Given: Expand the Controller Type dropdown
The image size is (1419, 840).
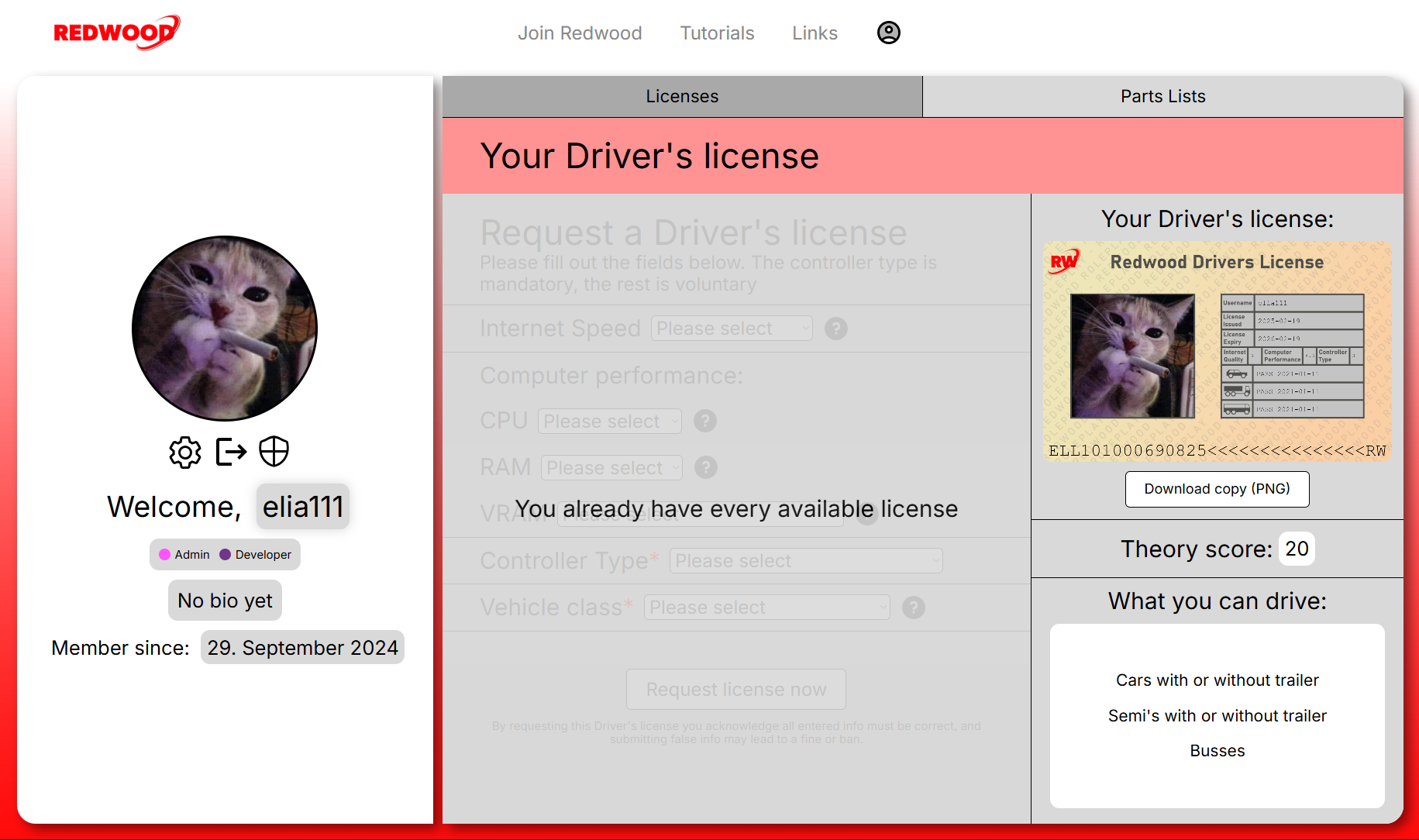Looking at the screenshot, I should click(806, 561).
